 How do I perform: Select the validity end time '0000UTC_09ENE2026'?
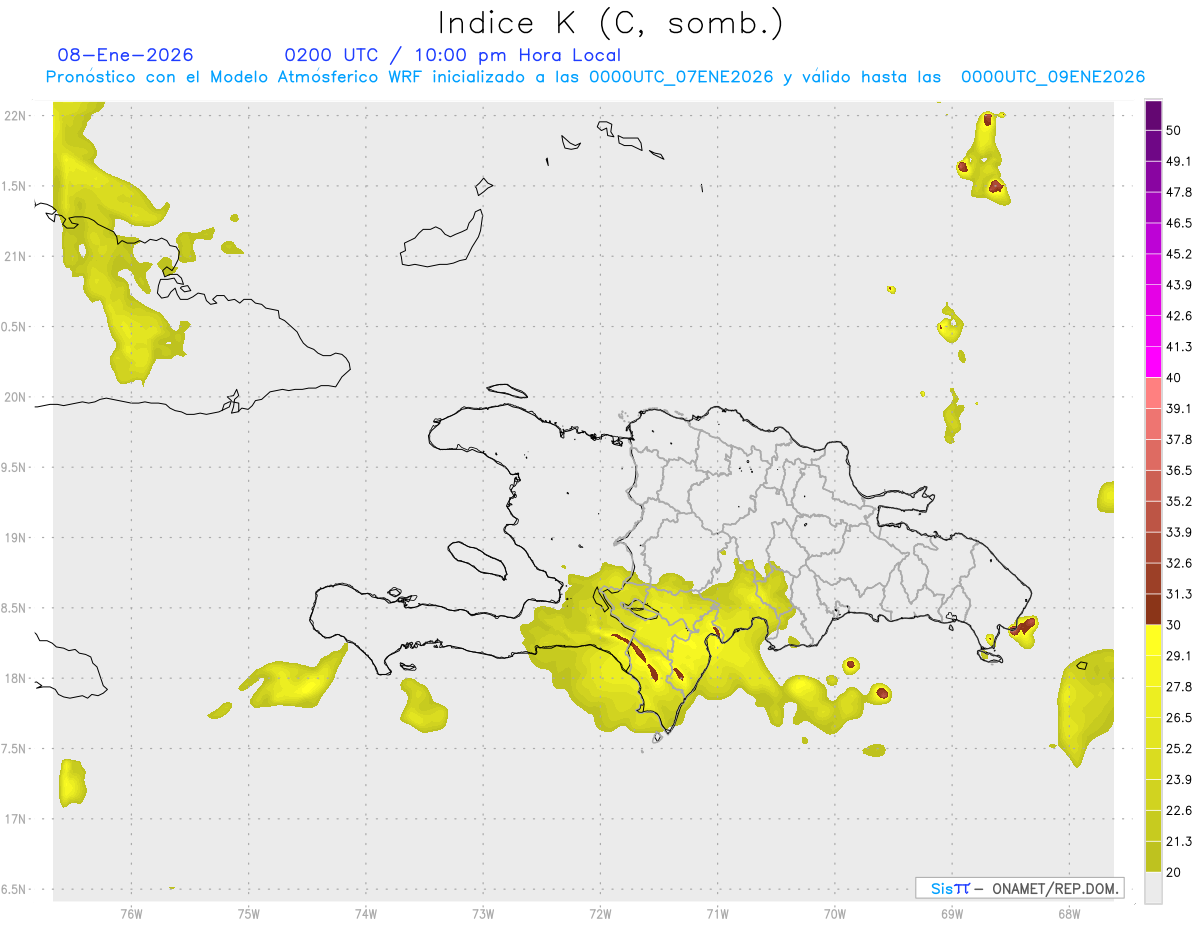pyautogui.click(x=1053, y=77)
